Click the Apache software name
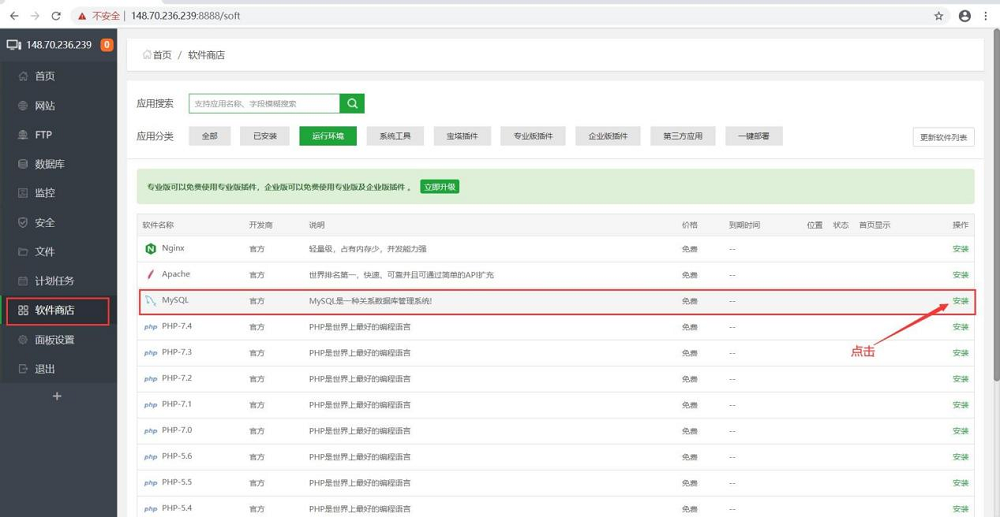Image resolution: width=1000 pixels, height=517 pixels. coord(176,274)
